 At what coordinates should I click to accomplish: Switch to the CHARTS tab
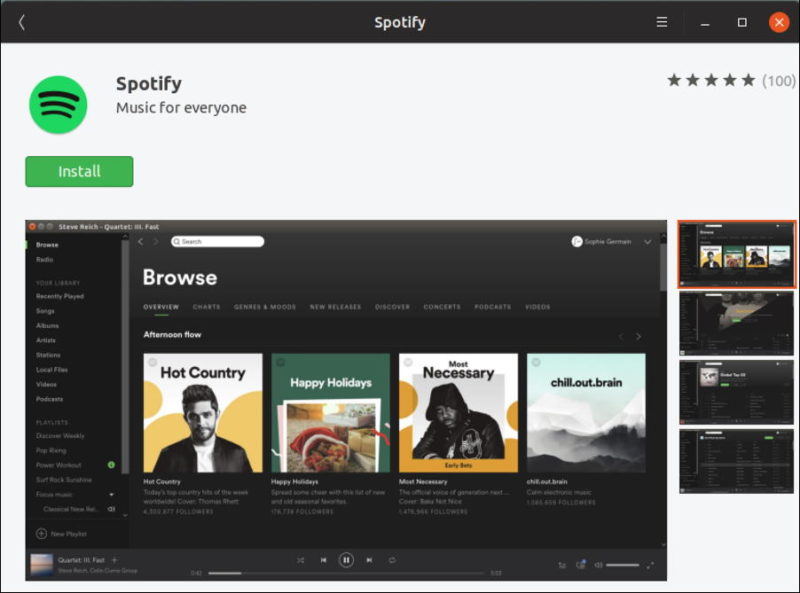pos(207,307)
